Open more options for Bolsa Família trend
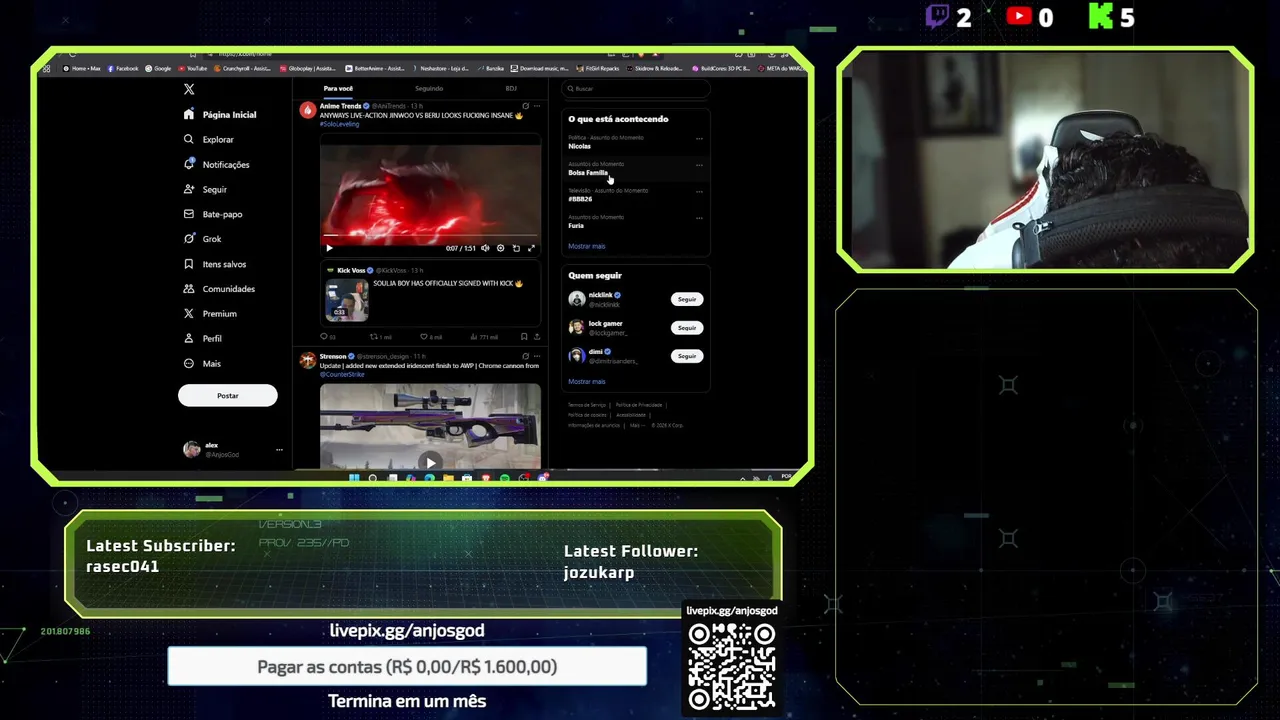Screen dimensions: 1280x720 699,165
